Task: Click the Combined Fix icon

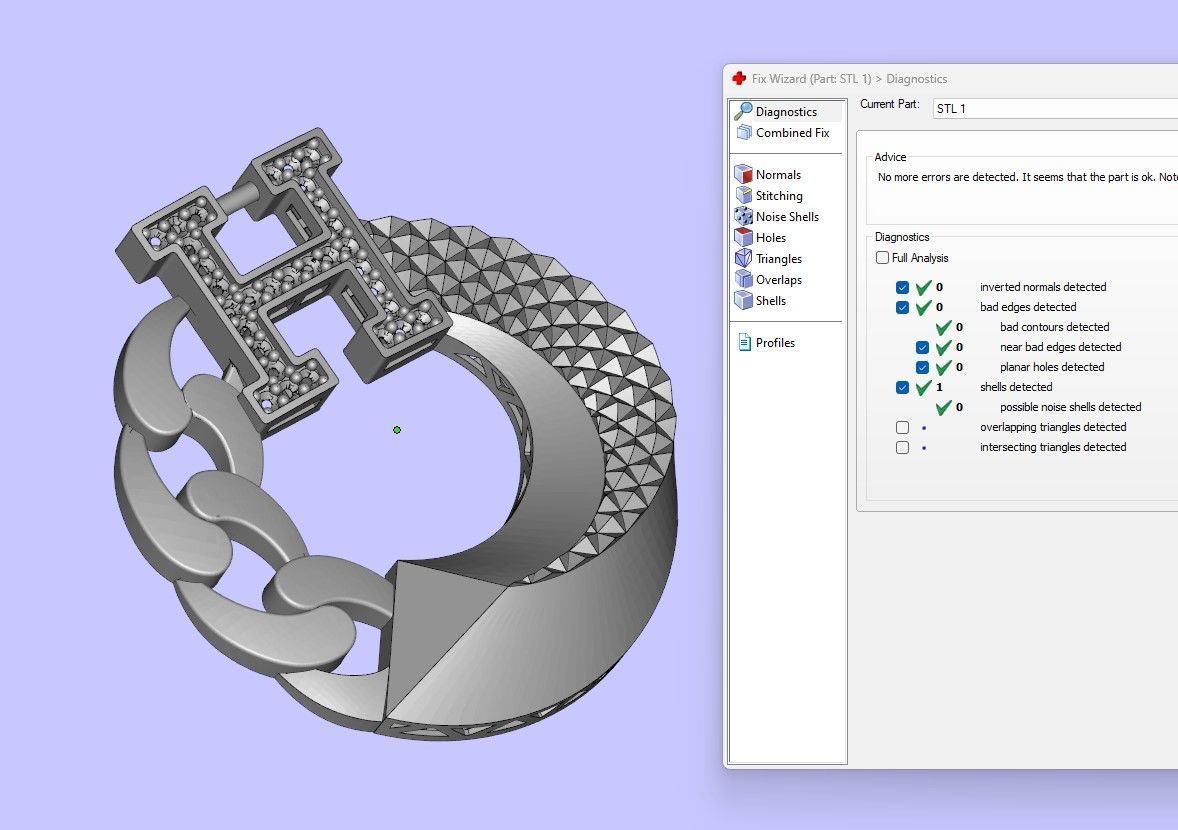Action: pos(744,132)
